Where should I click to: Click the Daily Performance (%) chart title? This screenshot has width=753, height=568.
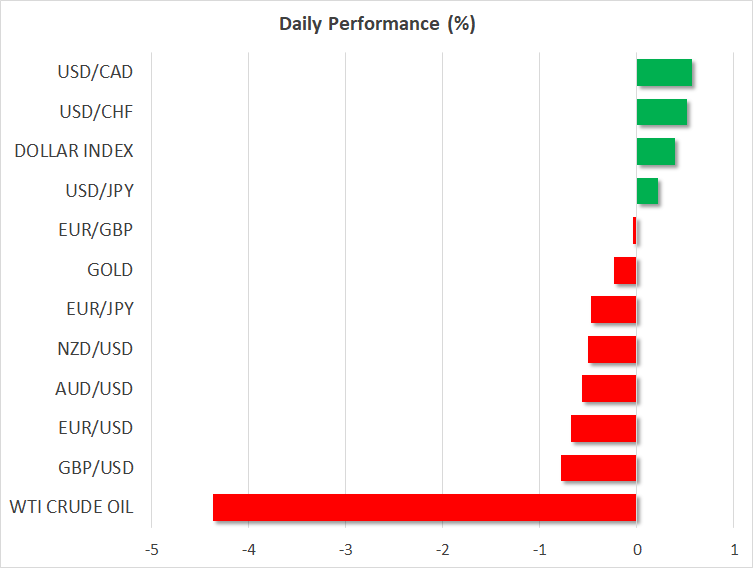376,24
